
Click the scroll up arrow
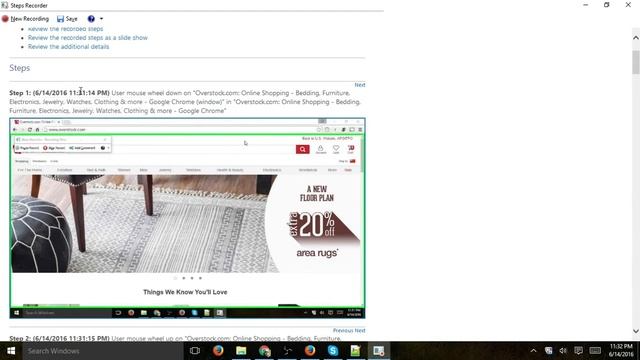click(x=636, y=38)
